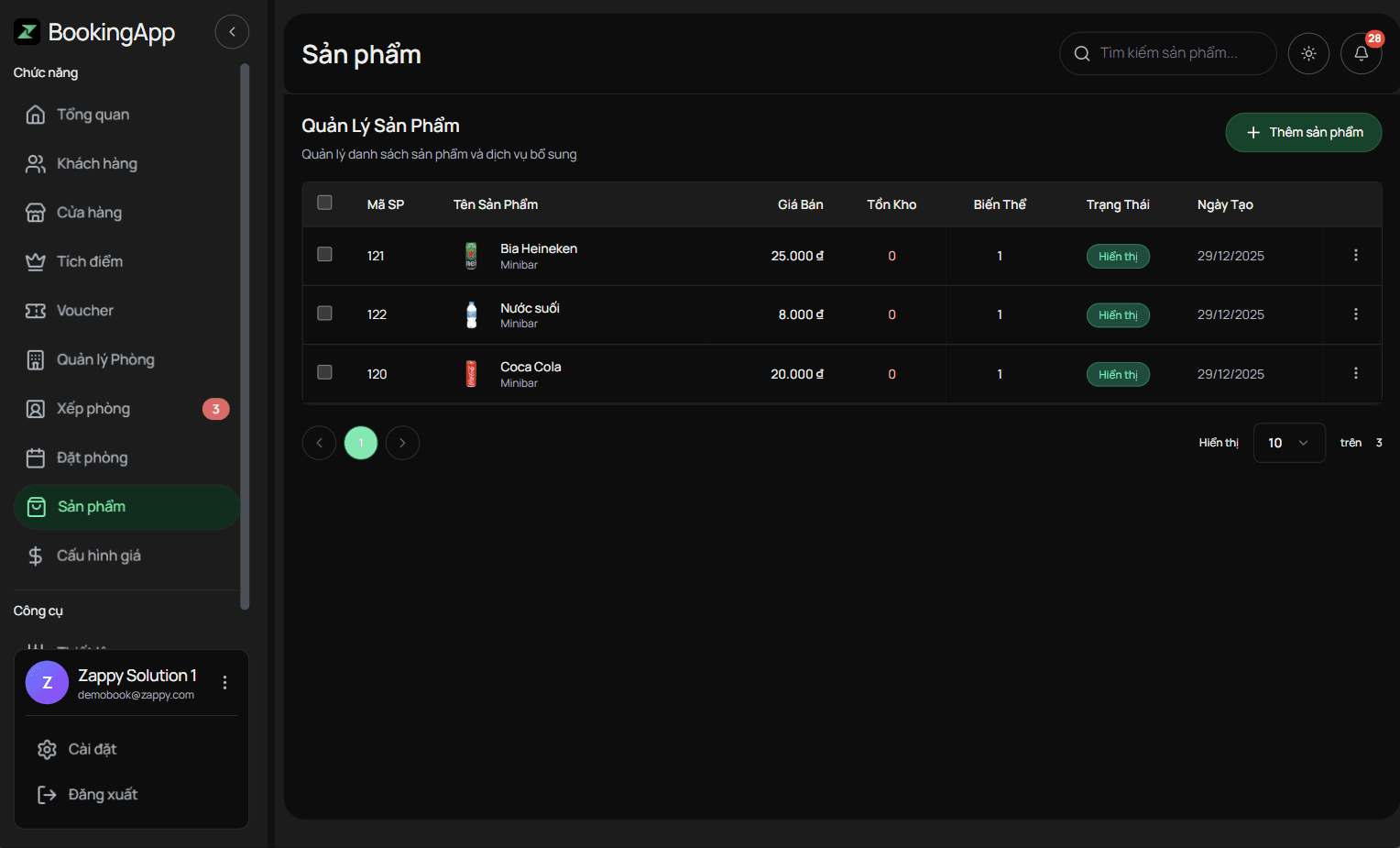Screen dimensions: 1400x848
Task: Open the three-dot menu for Bia Heineken
Action: [1355, 256]
